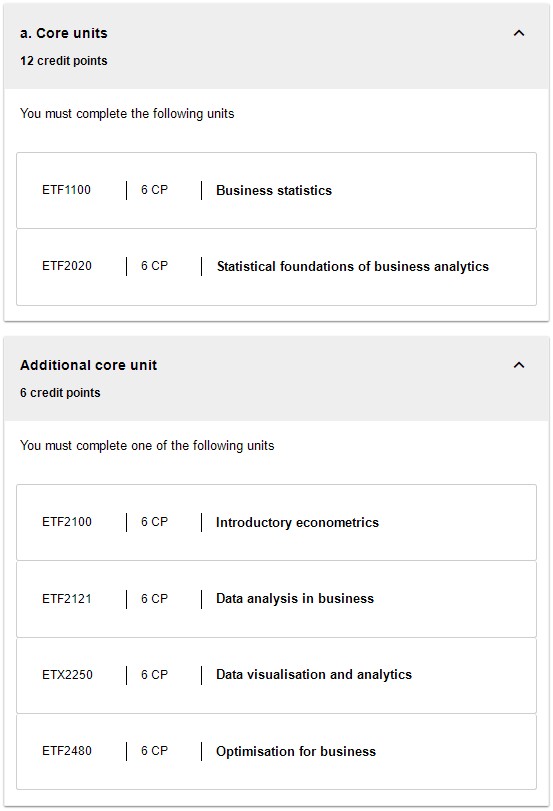
Task: Open the Business statistics unit
Action: [x=274, y=190]
